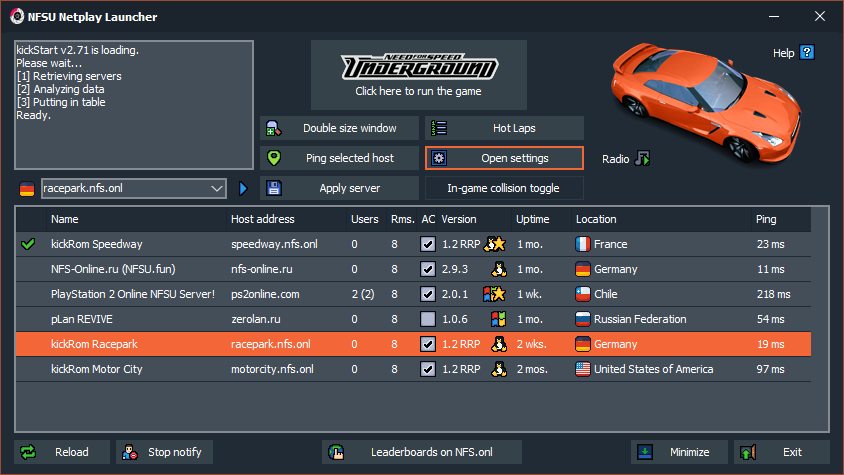
Task: Click the Double size window magnifier icon
Action: click(x=274, y=128)
